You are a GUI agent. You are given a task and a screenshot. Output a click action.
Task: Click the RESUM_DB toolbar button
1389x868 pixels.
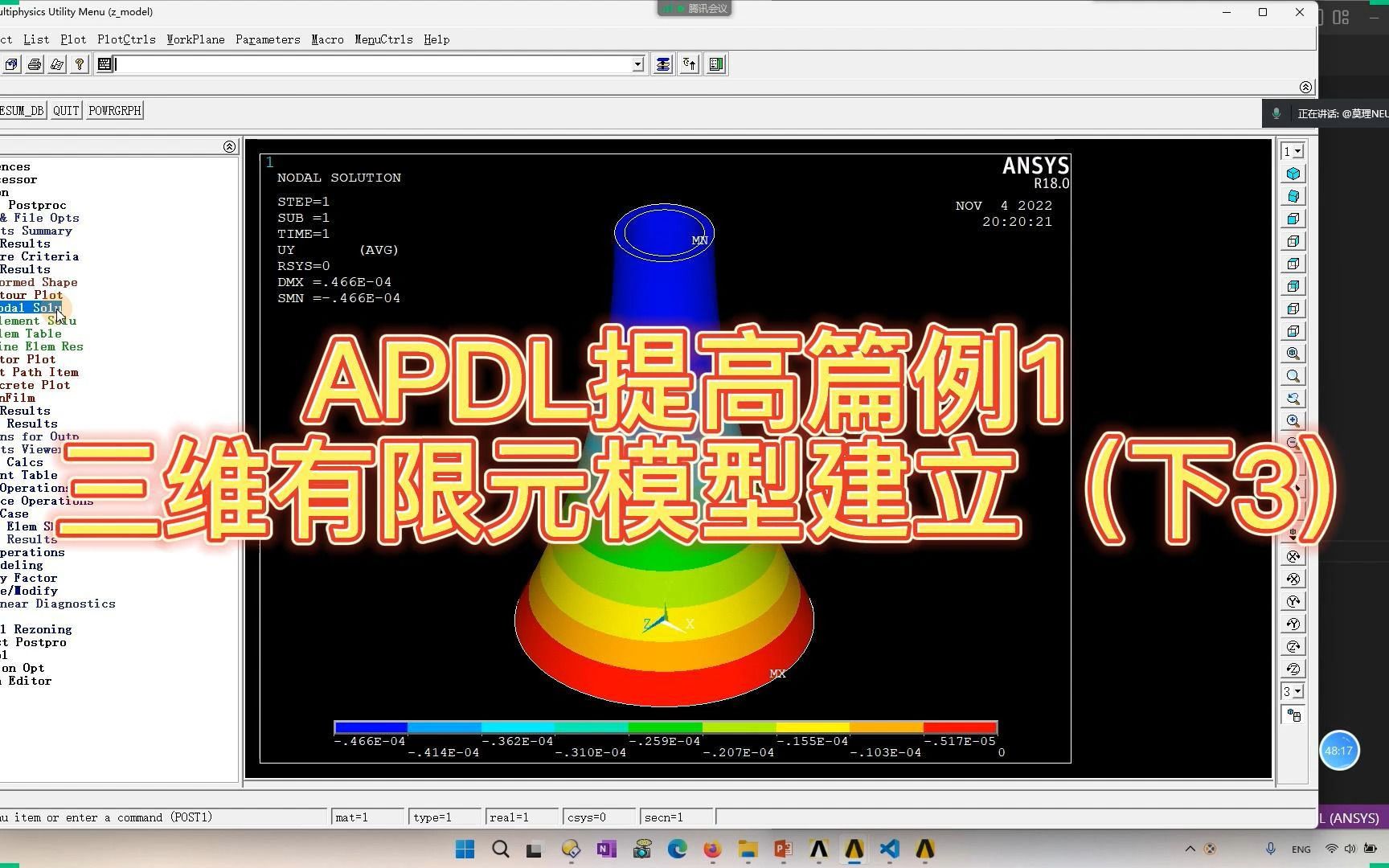tap(23, 111)
